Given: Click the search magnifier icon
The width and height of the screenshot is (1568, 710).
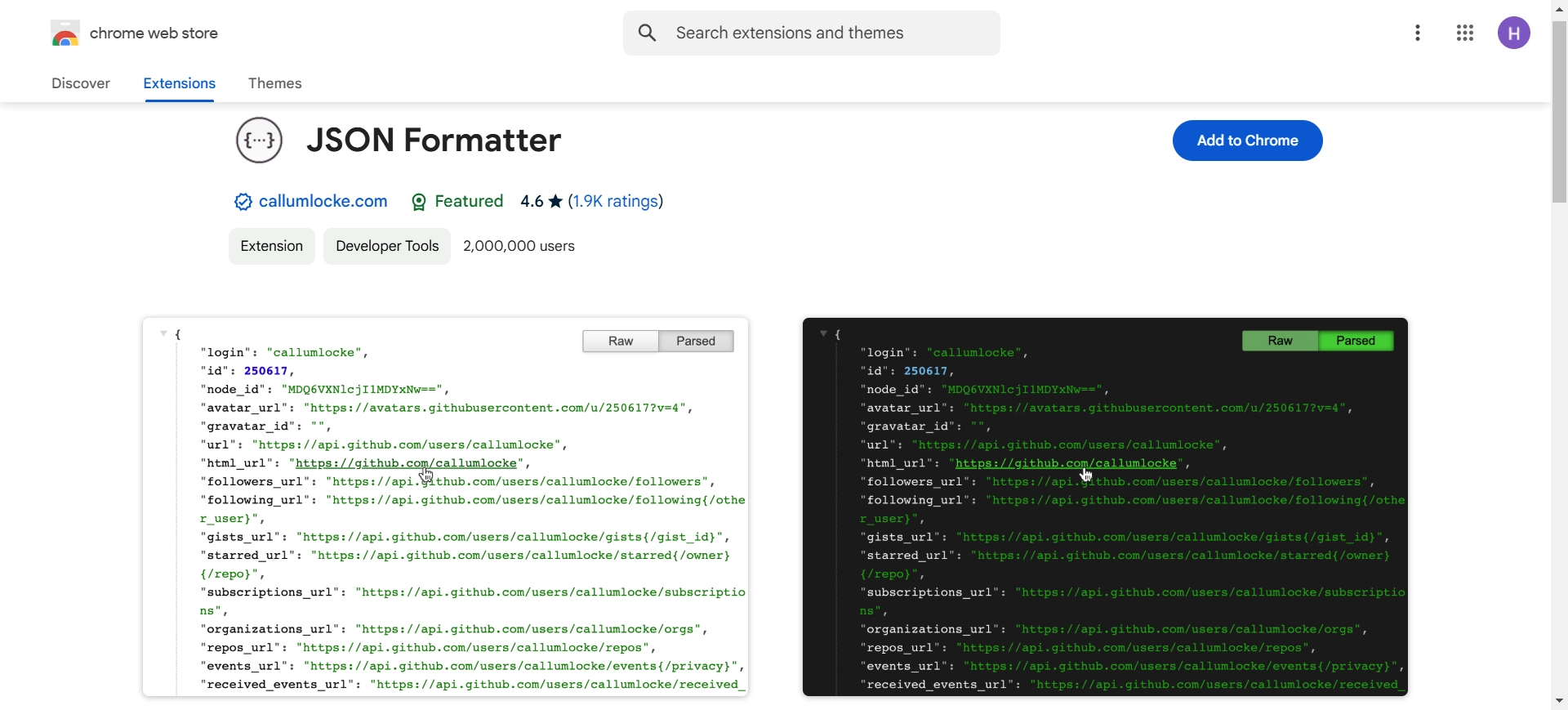Looking at the screenshot, I should click(648, 33).
